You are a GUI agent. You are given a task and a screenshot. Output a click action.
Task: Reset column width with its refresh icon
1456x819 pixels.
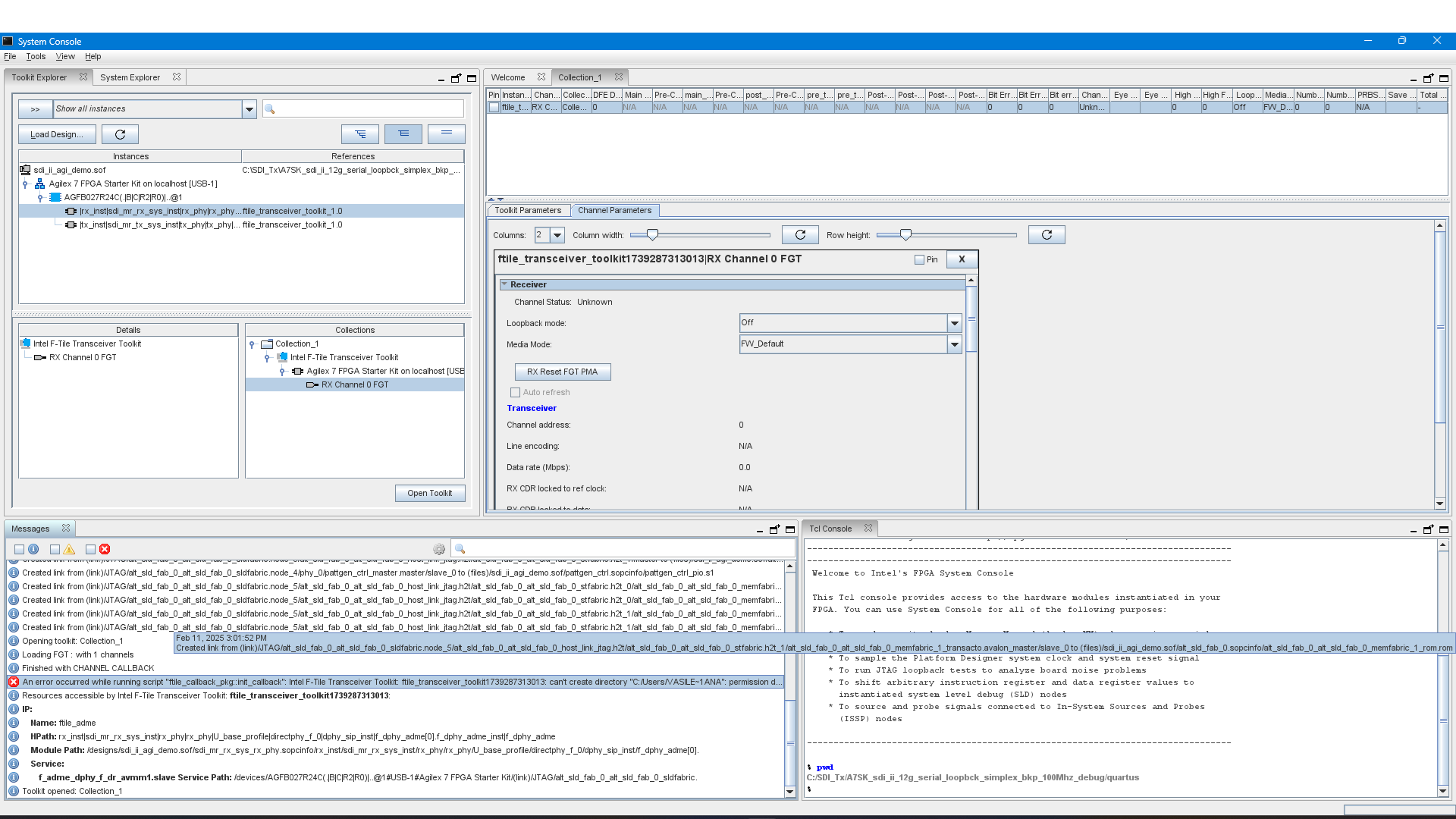coord(800,235)
